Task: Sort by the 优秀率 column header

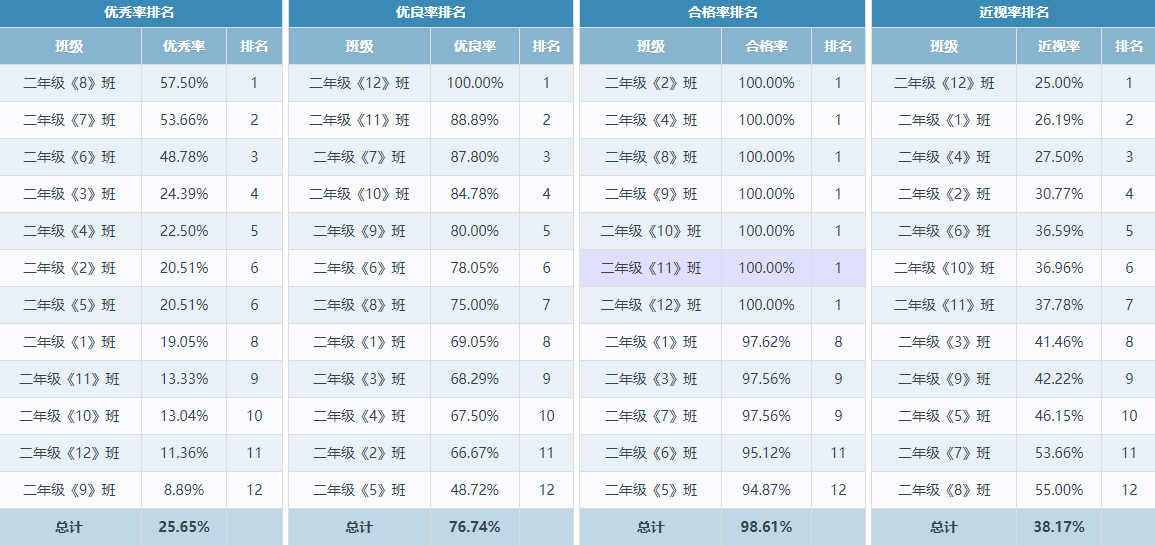Action: pos(184,46)
